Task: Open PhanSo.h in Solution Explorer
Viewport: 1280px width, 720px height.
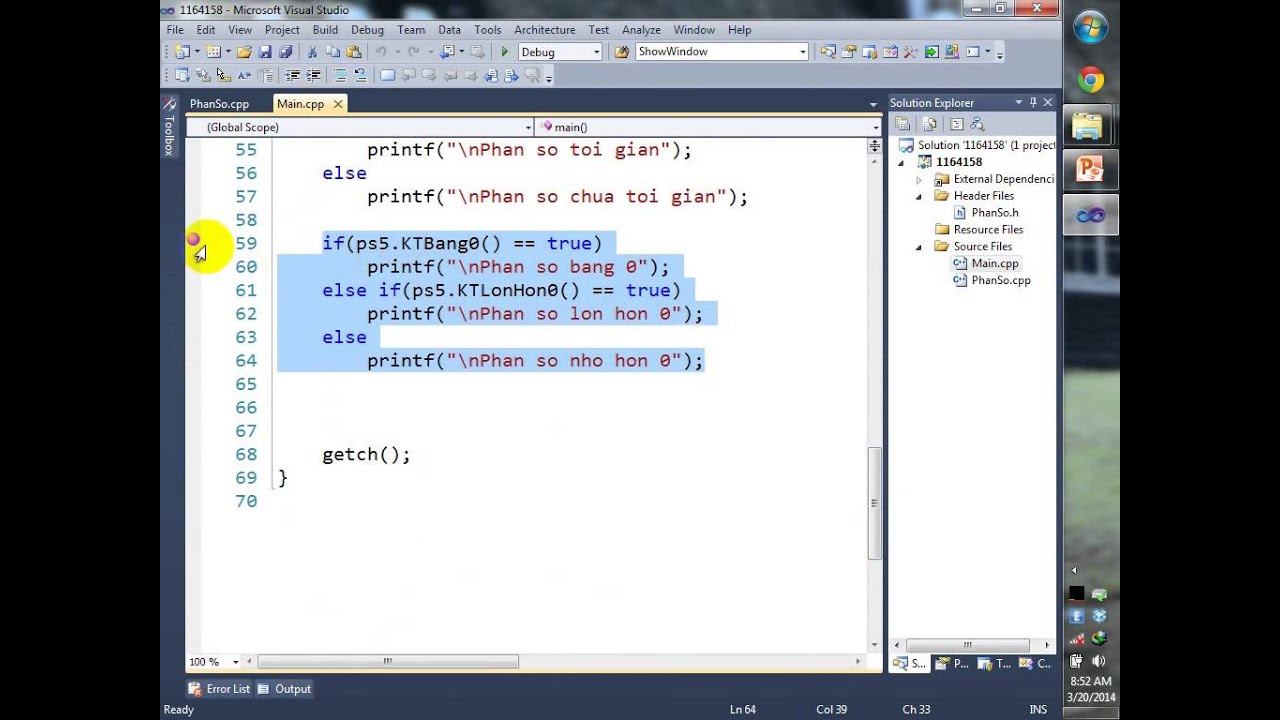Action: coord(994,213)
